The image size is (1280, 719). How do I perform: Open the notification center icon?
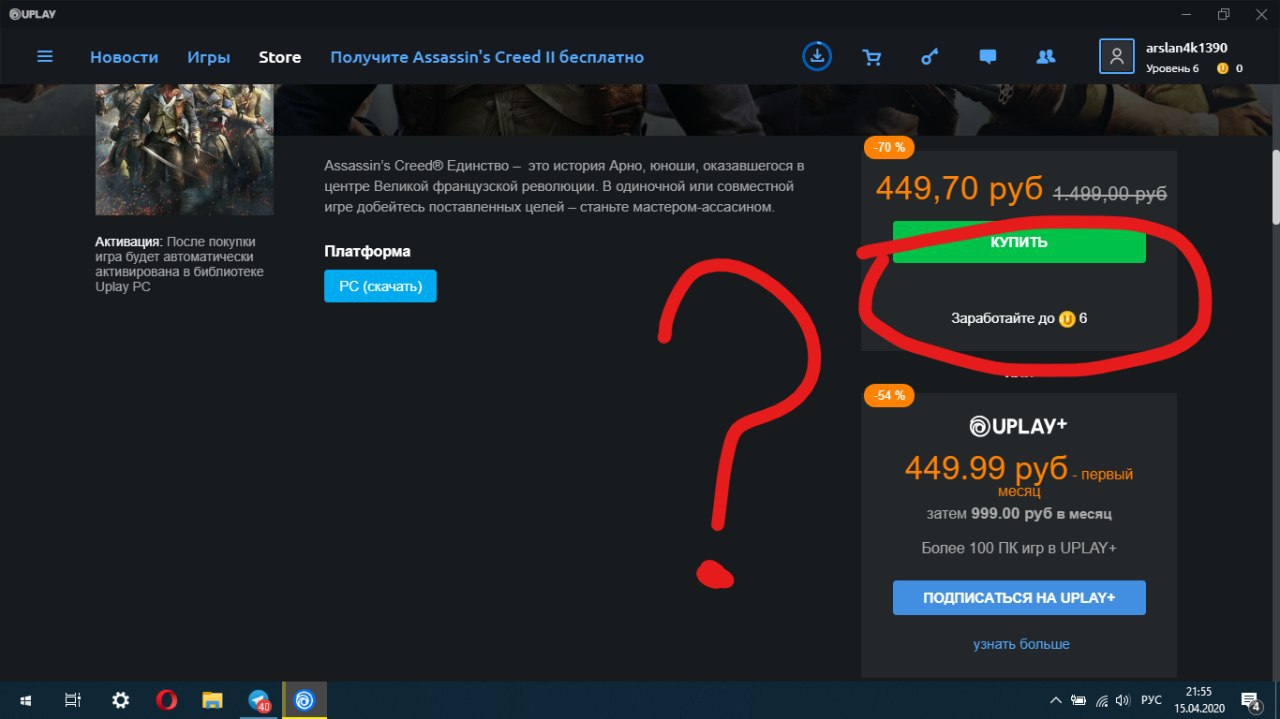pyautogui.click(x=1251, y=700)
